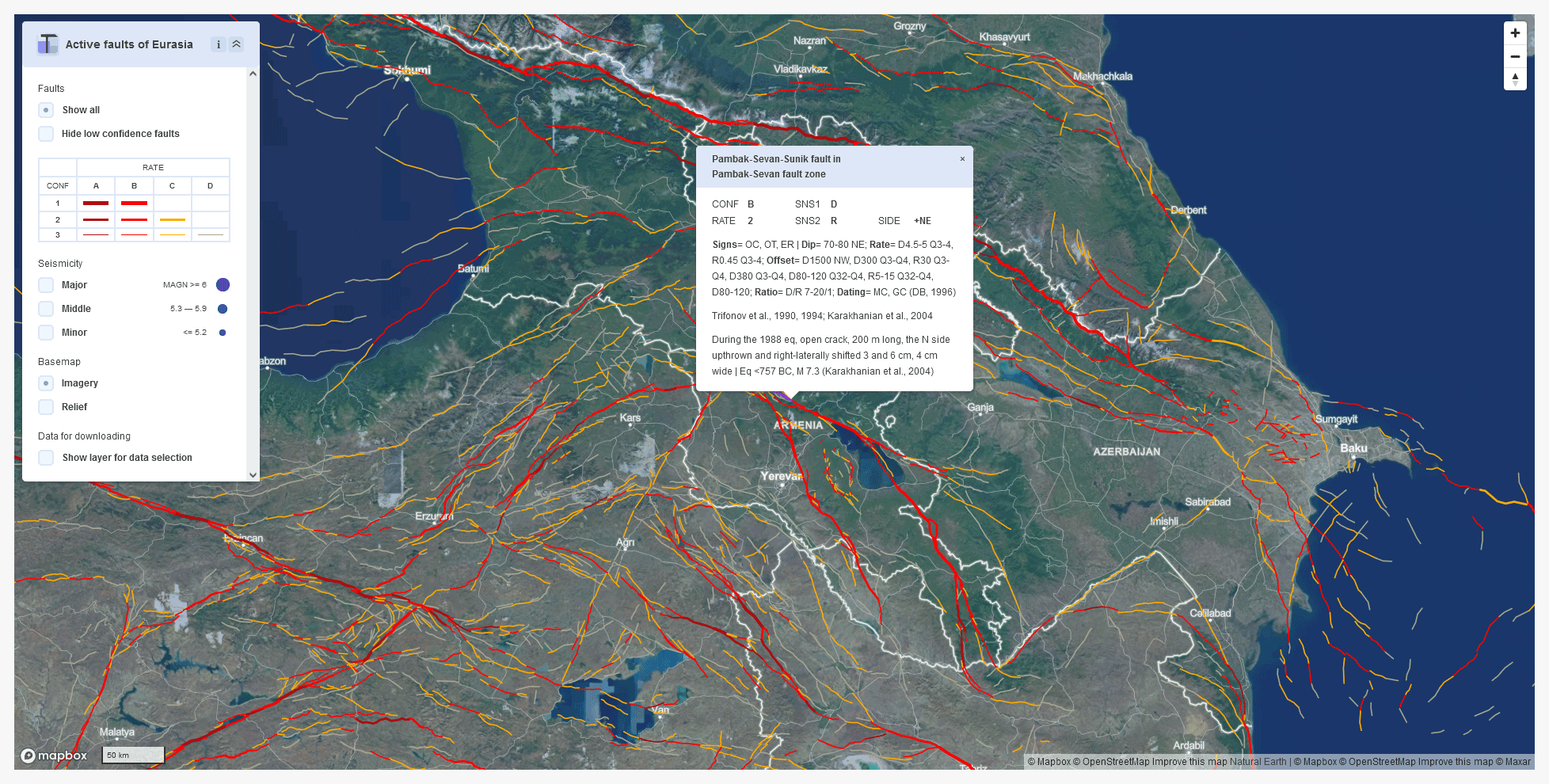Toggle Middle seismicity checkbox
Image resolution: width=1549 pixels, height=784 pixels.
[46, 309]
